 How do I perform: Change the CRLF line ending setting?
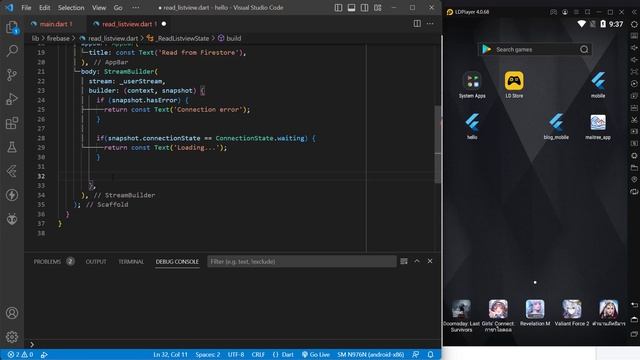coord(258,355)
